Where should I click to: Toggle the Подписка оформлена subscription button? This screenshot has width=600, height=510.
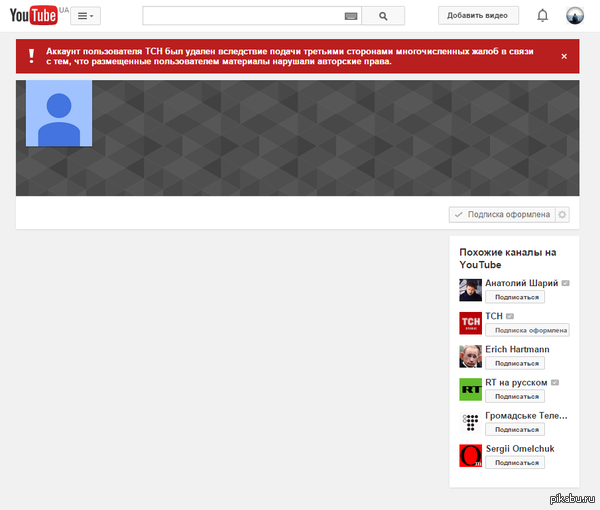coord(502,215)
